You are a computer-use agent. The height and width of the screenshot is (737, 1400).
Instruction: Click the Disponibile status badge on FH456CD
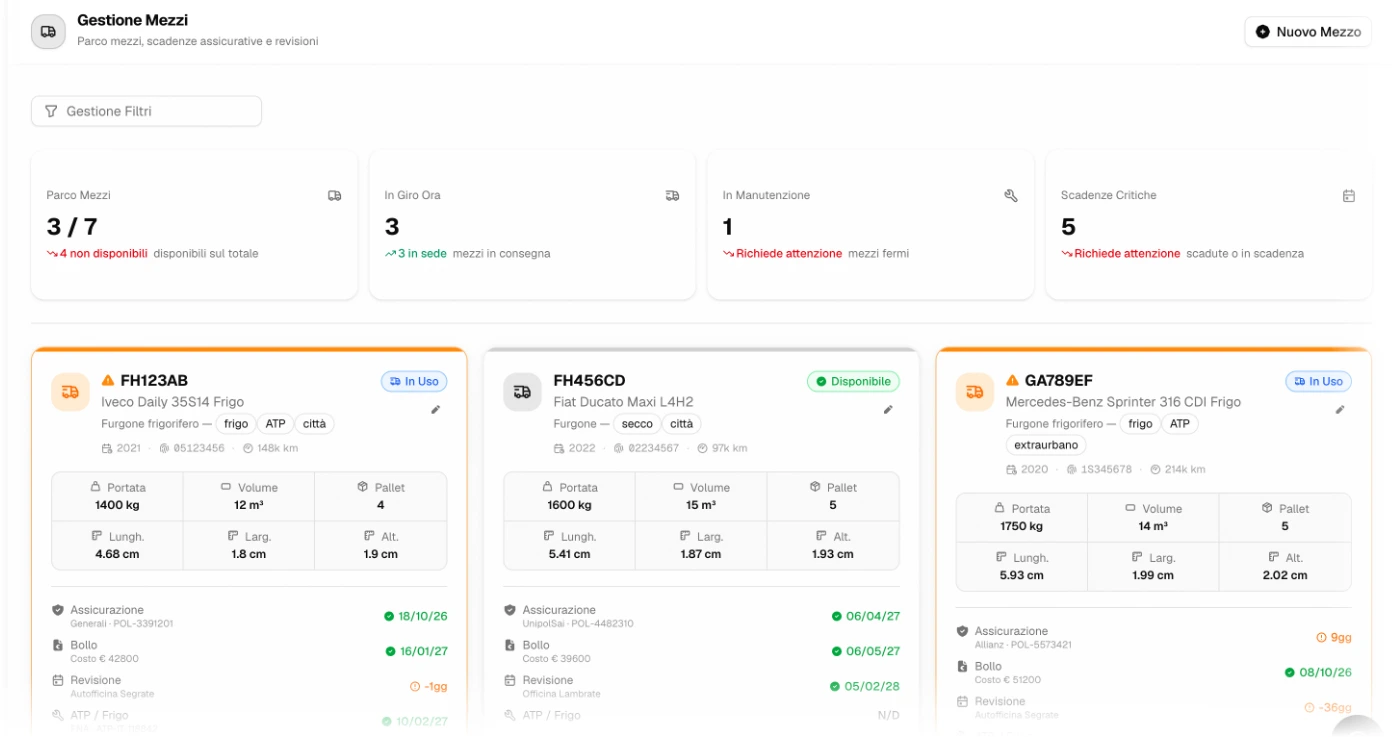tap(853, 381)
